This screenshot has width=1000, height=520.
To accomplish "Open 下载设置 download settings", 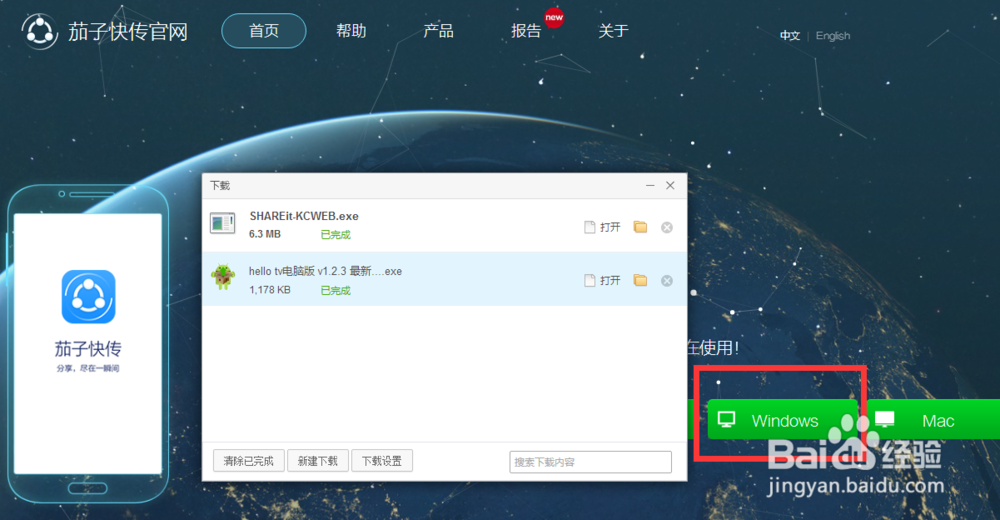I will tap(382, 461).
